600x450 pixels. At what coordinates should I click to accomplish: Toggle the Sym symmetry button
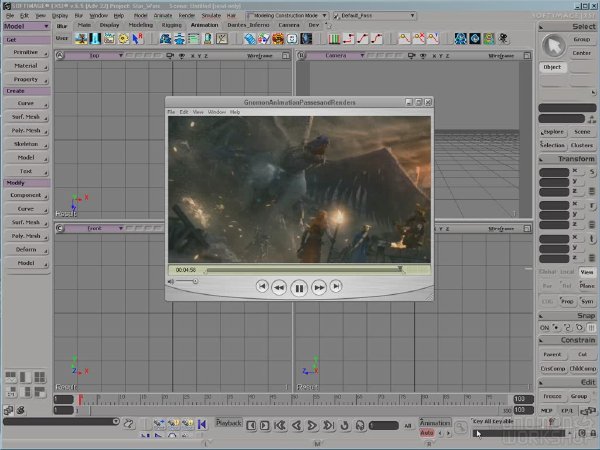pos(587,302)
